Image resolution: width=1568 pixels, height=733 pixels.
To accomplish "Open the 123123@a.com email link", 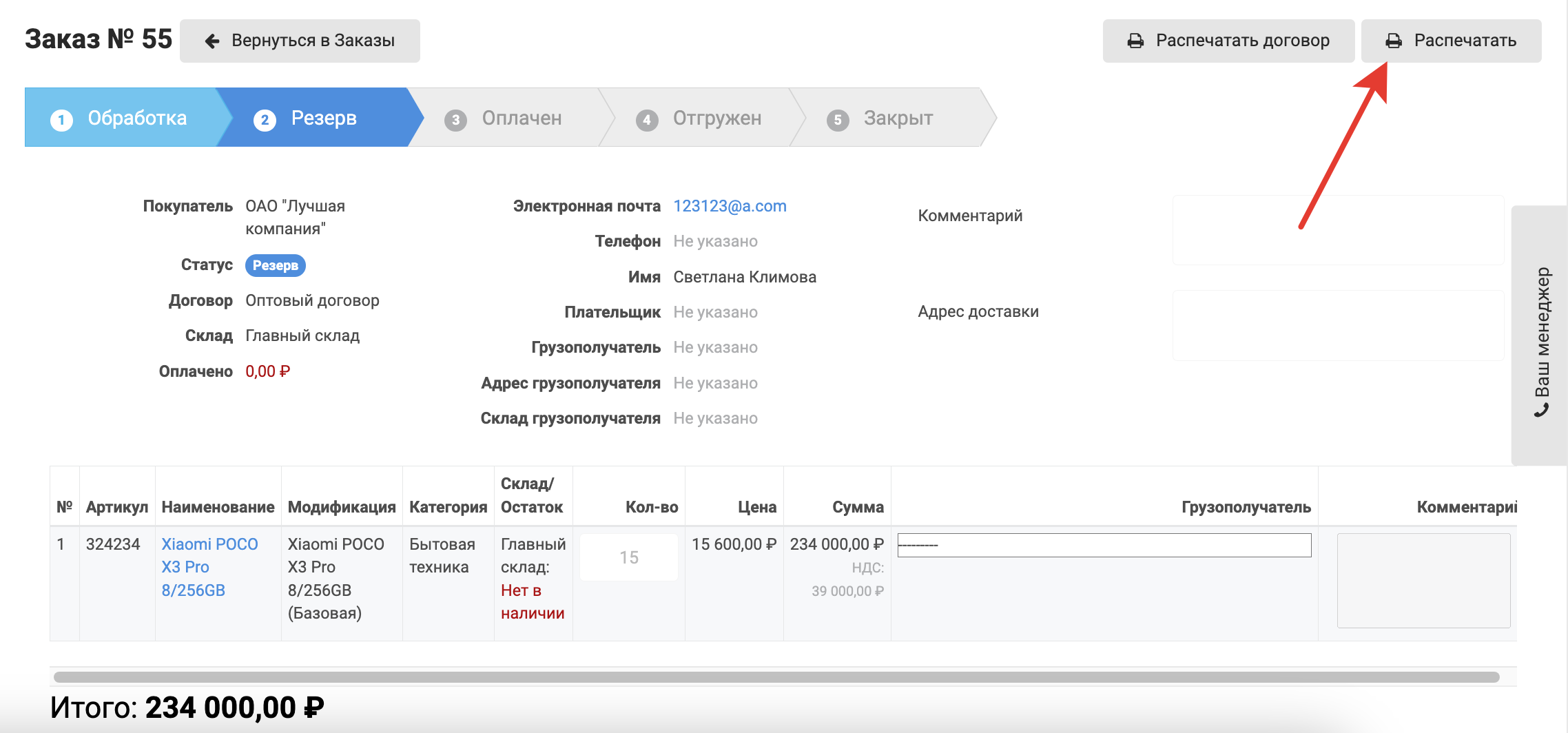I will coord(730,206).
